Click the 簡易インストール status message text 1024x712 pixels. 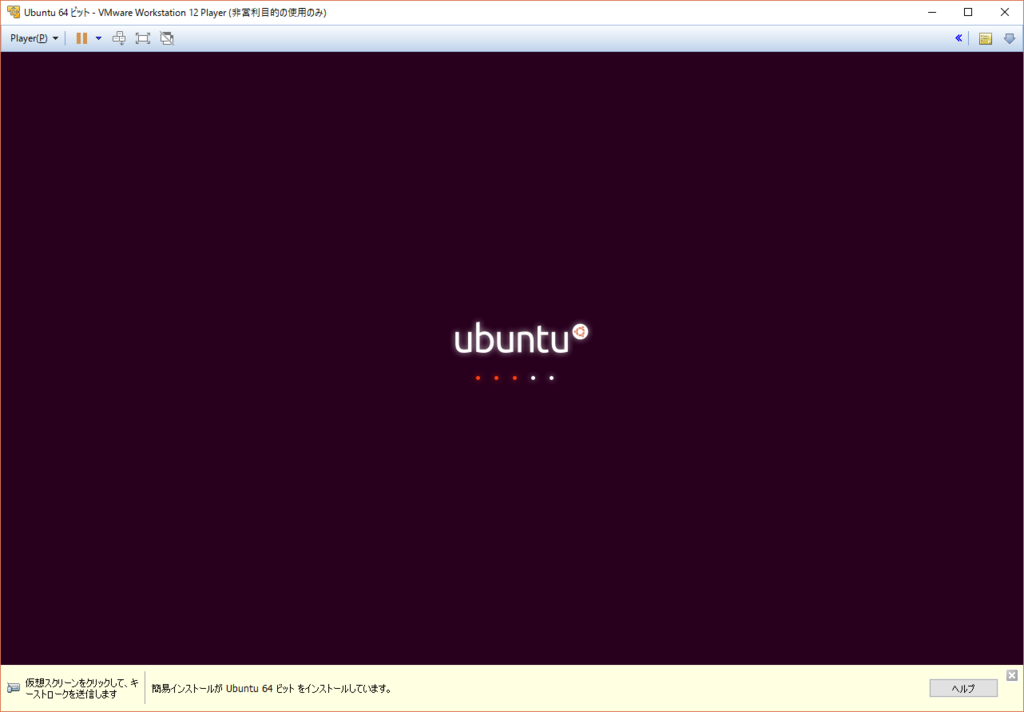(272, 688)
